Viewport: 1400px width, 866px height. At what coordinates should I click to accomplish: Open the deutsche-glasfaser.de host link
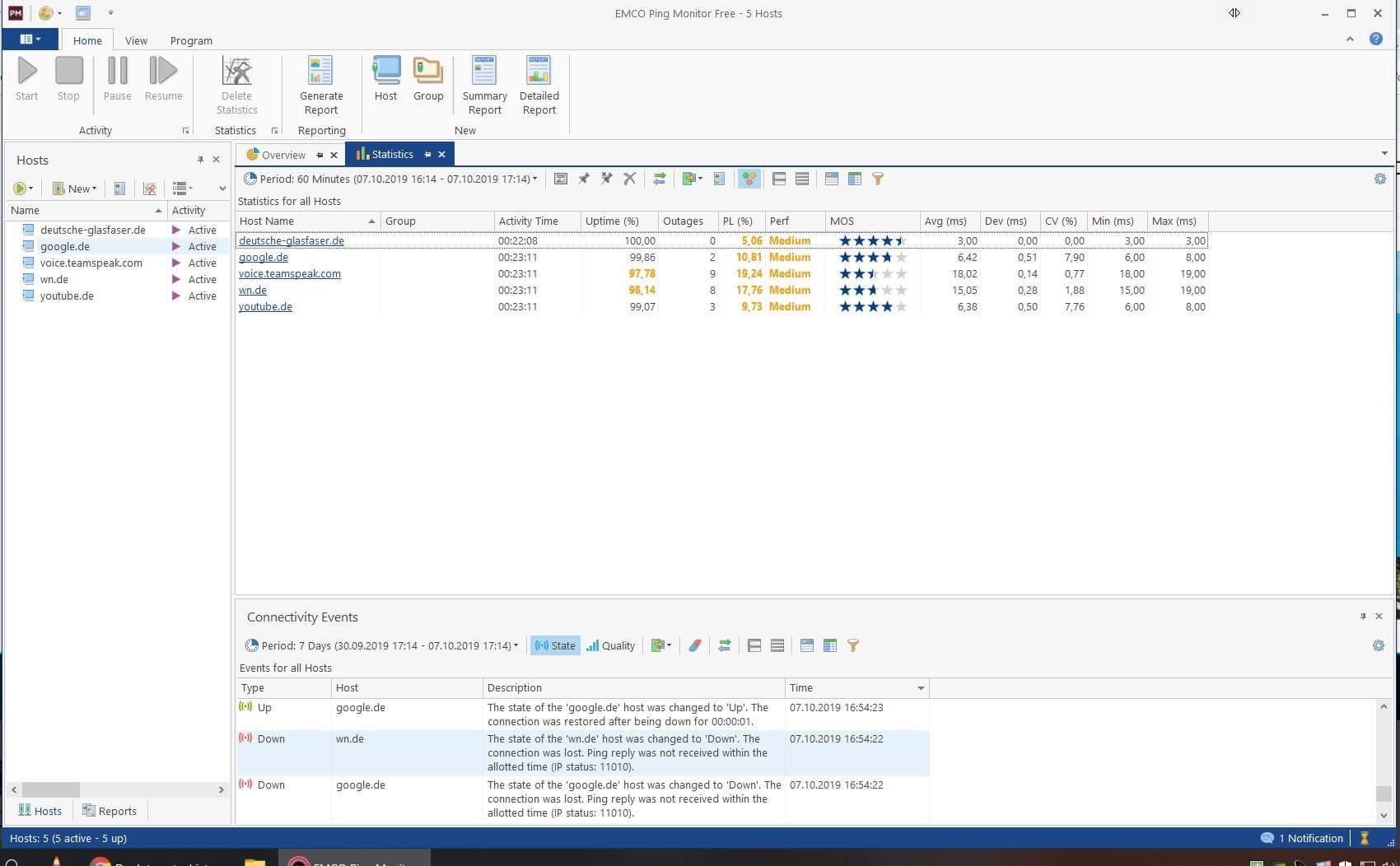(292, 241)
